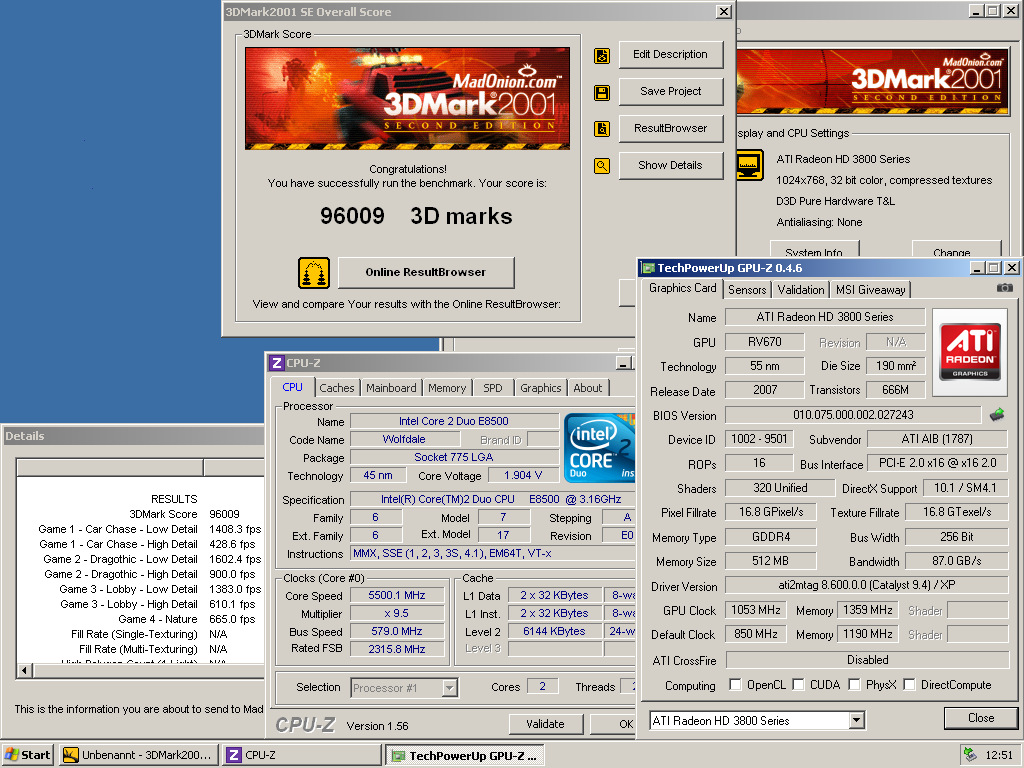The image size is (1024, 768).
Task: Click the Online ResultBrowser button
Action: tap(426, 272)
